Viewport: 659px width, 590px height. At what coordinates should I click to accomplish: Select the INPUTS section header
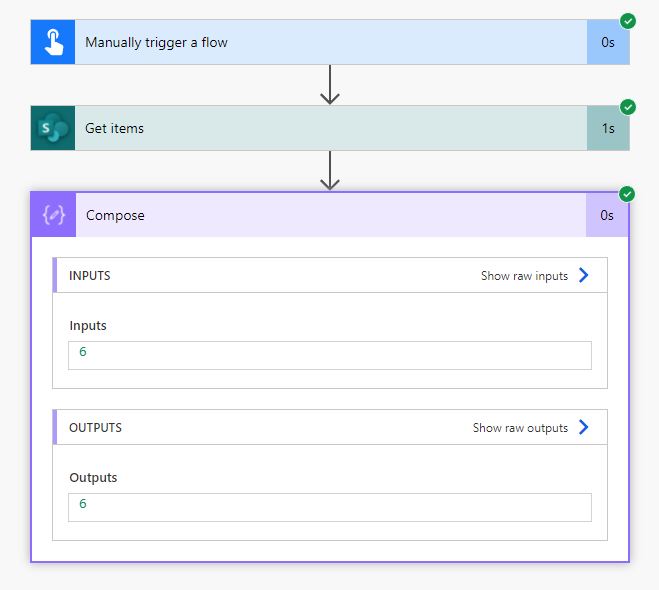(x=330, y=275)
